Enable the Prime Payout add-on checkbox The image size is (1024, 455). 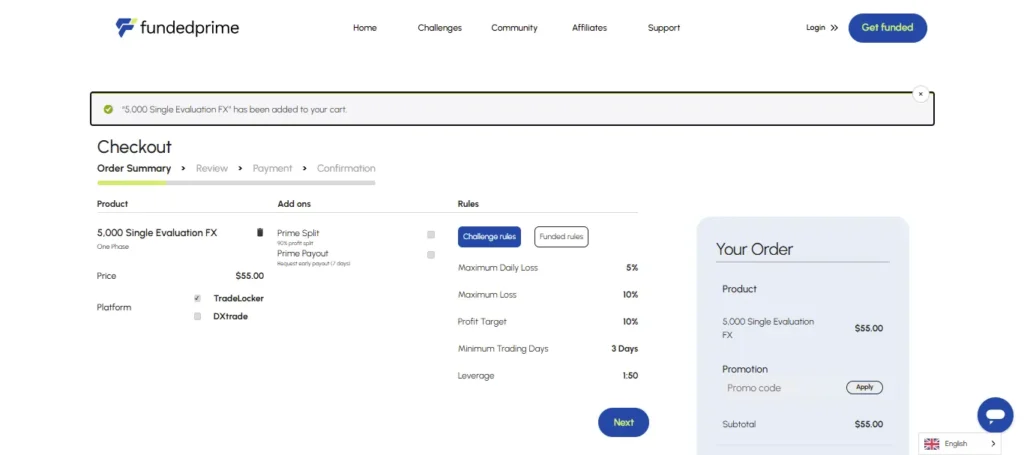point(431,255)
